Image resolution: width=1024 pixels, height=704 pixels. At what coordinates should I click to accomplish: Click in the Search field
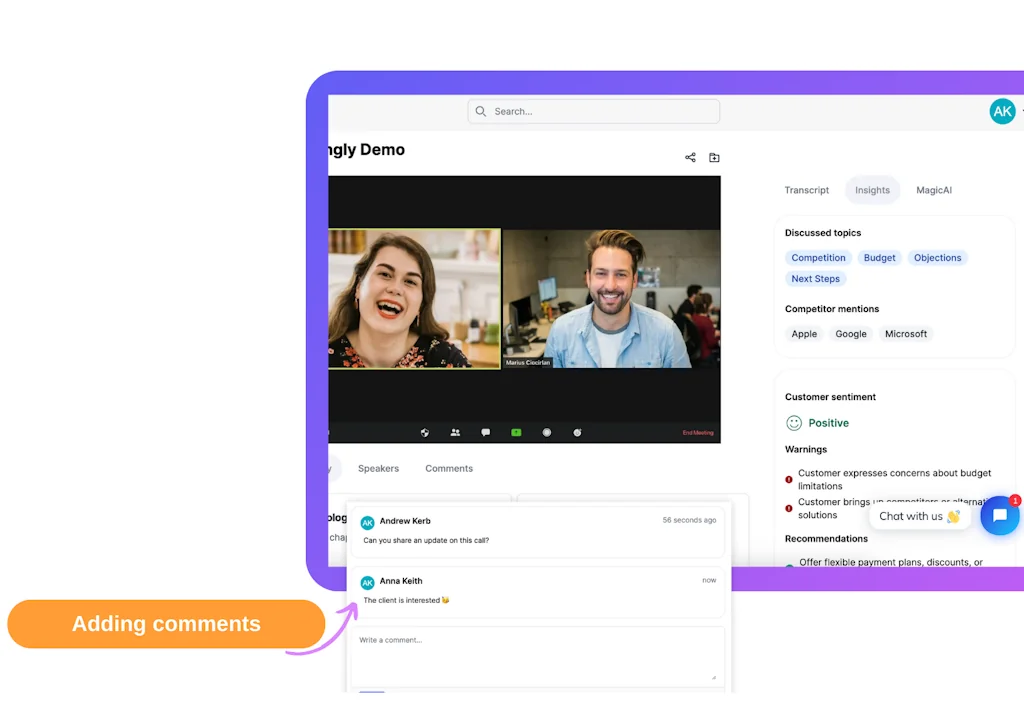coord(594,112)
